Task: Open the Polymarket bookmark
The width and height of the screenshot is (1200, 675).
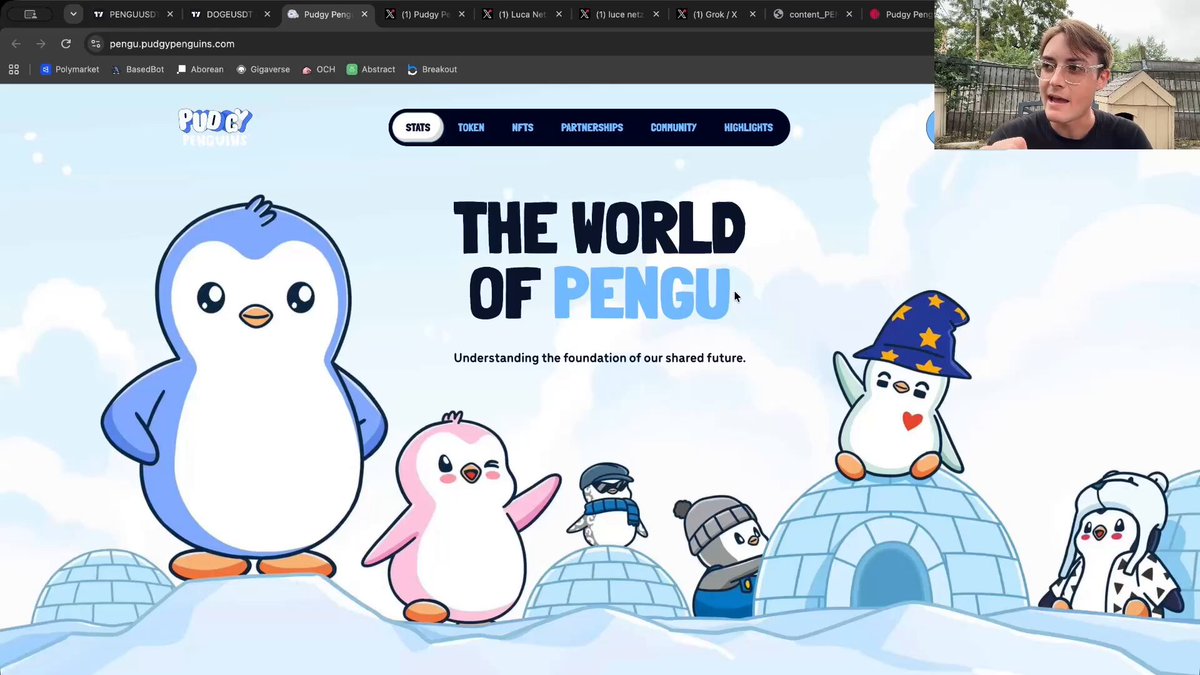Action: tap(70, 69)
